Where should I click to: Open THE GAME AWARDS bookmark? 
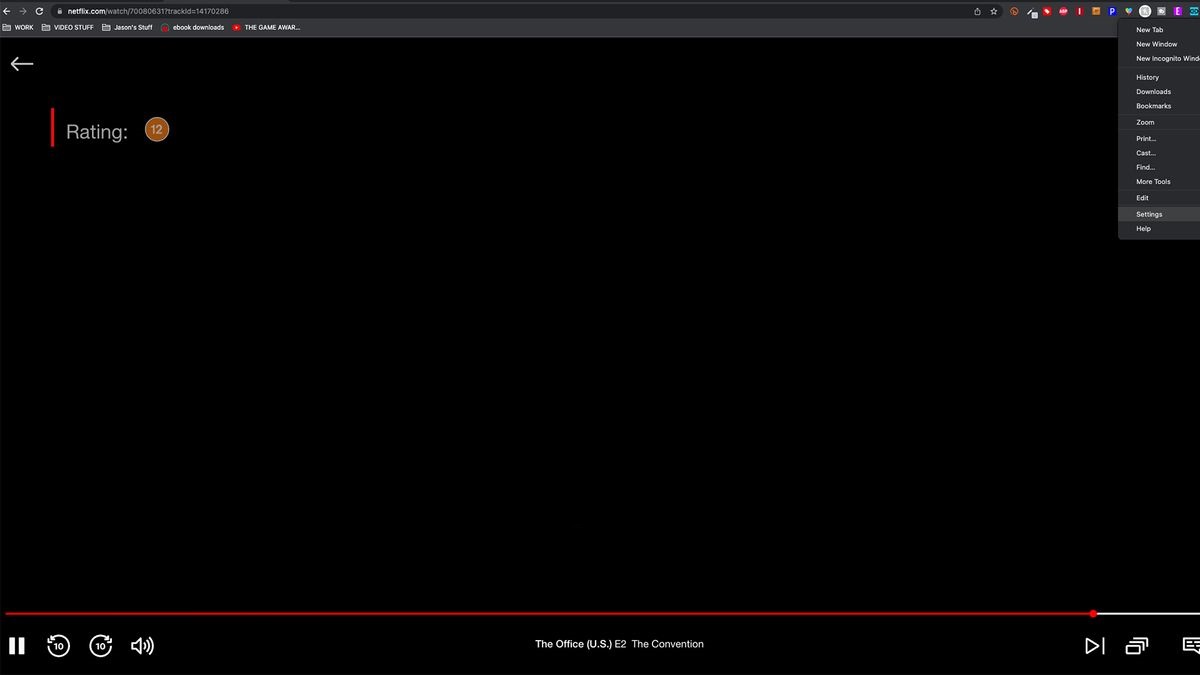265,27
